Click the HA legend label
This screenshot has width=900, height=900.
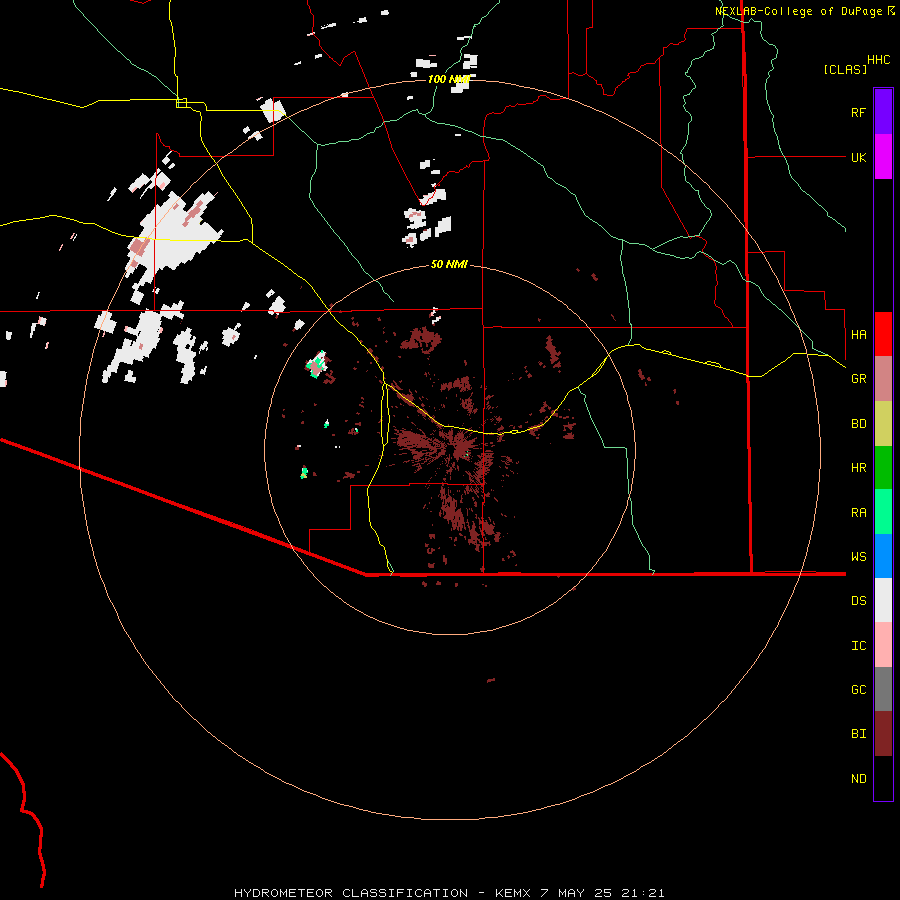pyautogui.click(x=858, y=334)
